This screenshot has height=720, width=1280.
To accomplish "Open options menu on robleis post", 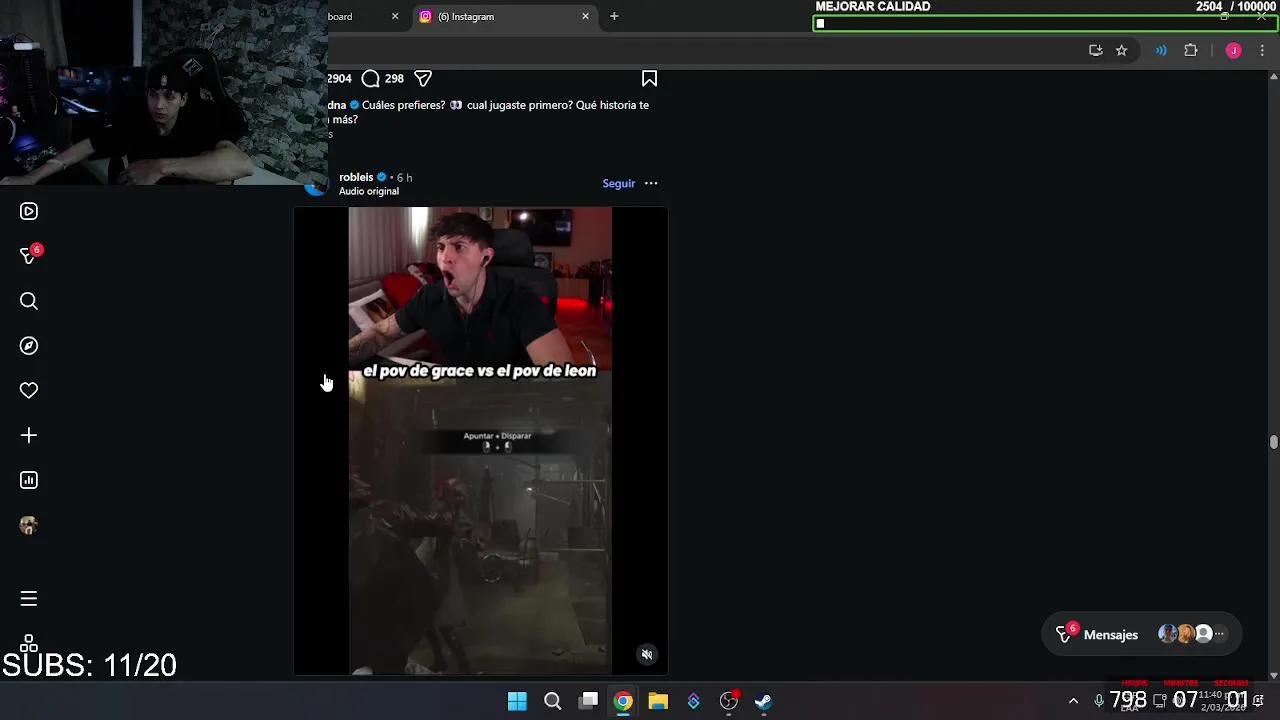I will tap(651, 183).
